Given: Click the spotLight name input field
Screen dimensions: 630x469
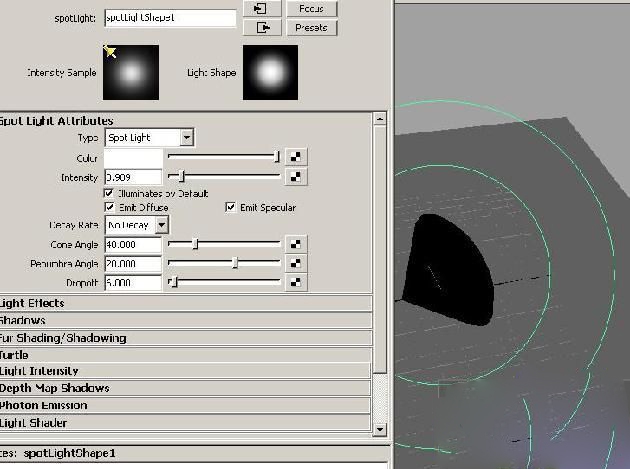Looking at the screenshot, I should (170, 18).
